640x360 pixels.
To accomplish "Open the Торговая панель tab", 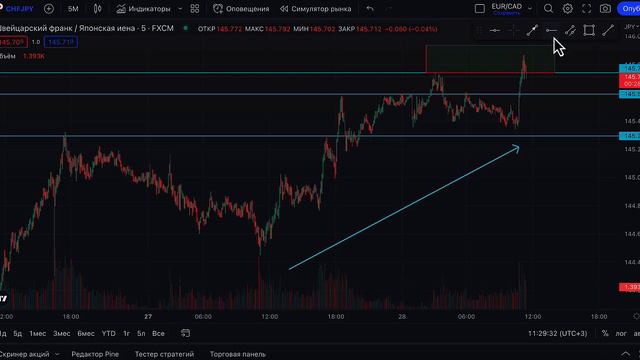I will 238,354.
